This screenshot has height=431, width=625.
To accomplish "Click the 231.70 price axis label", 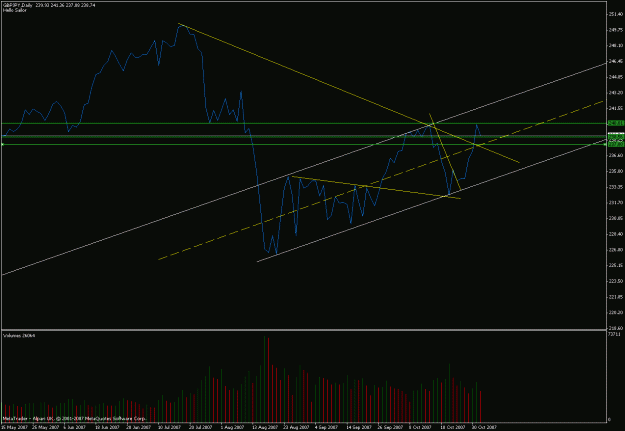I will [x=616, y=203].
